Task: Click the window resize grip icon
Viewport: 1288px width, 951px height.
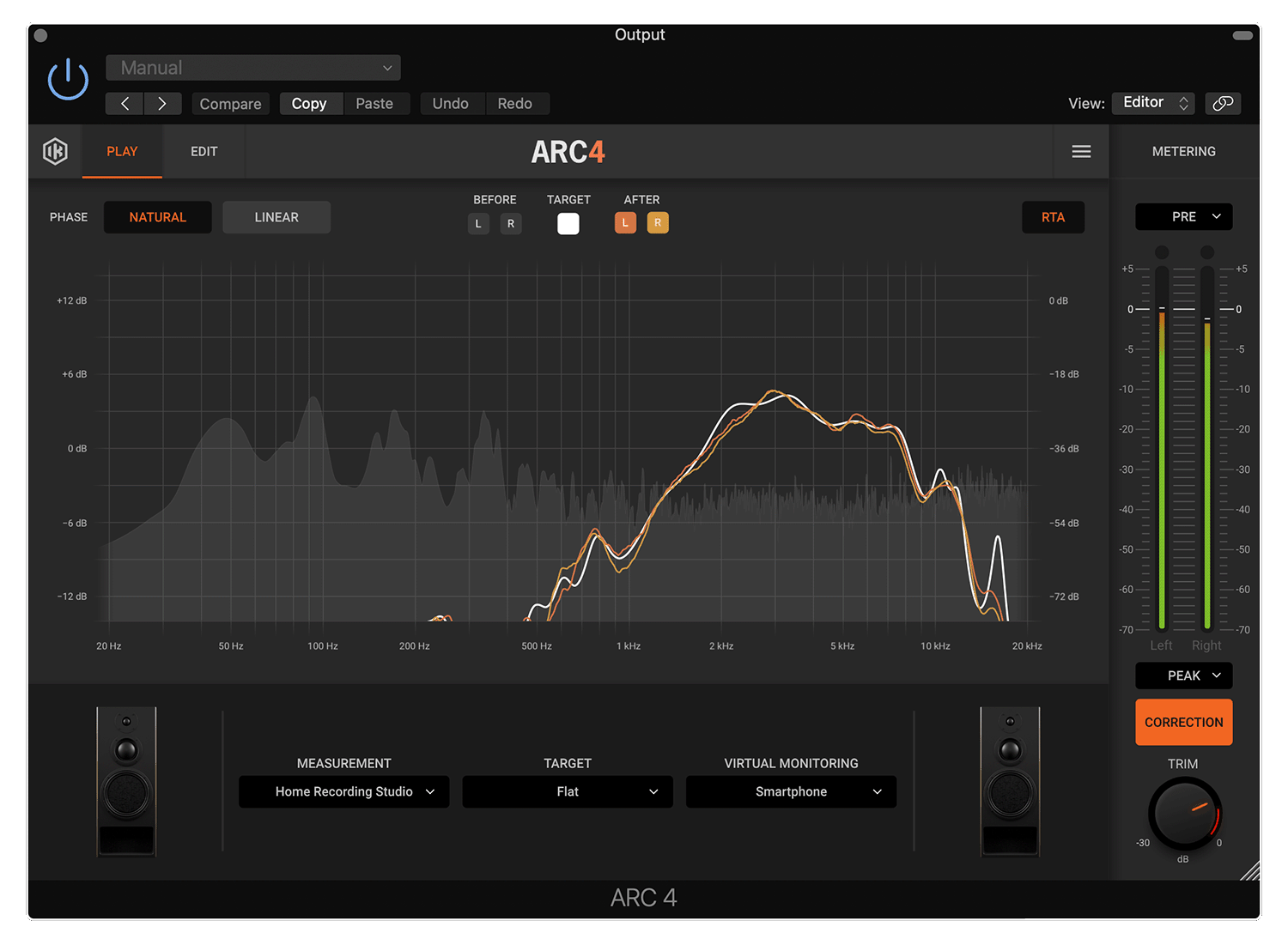Action: pyautogui.click(x=1250, y=870)
